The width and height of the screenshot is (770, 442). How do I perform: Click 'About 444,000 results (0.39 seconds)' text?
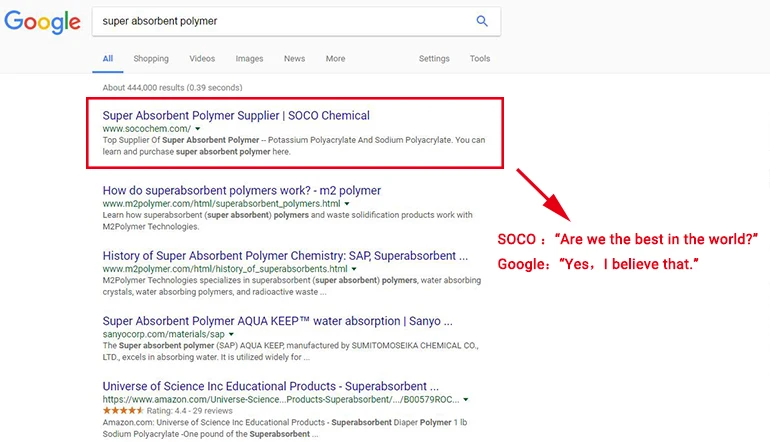[x=172, y=88]
